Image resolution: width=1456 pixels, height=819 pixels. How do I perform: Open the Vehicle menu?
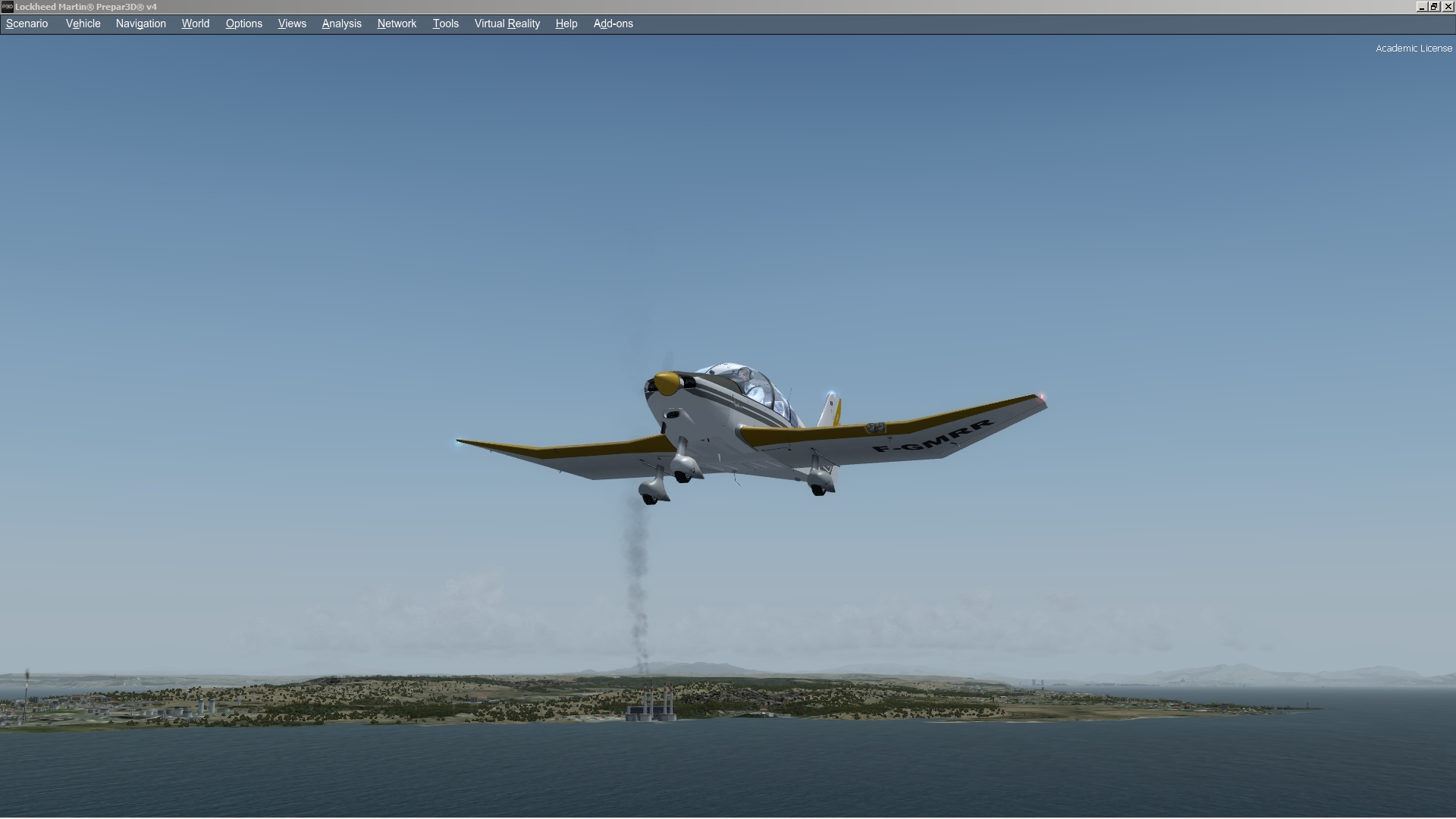(x=83, y=24)
